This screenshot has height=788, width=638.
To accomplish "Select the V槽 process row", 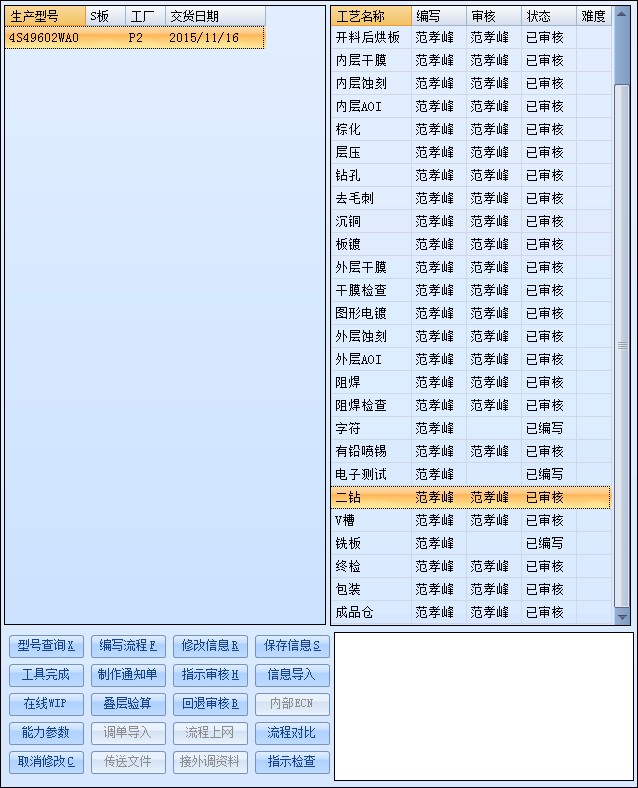I will click(471, 520).
